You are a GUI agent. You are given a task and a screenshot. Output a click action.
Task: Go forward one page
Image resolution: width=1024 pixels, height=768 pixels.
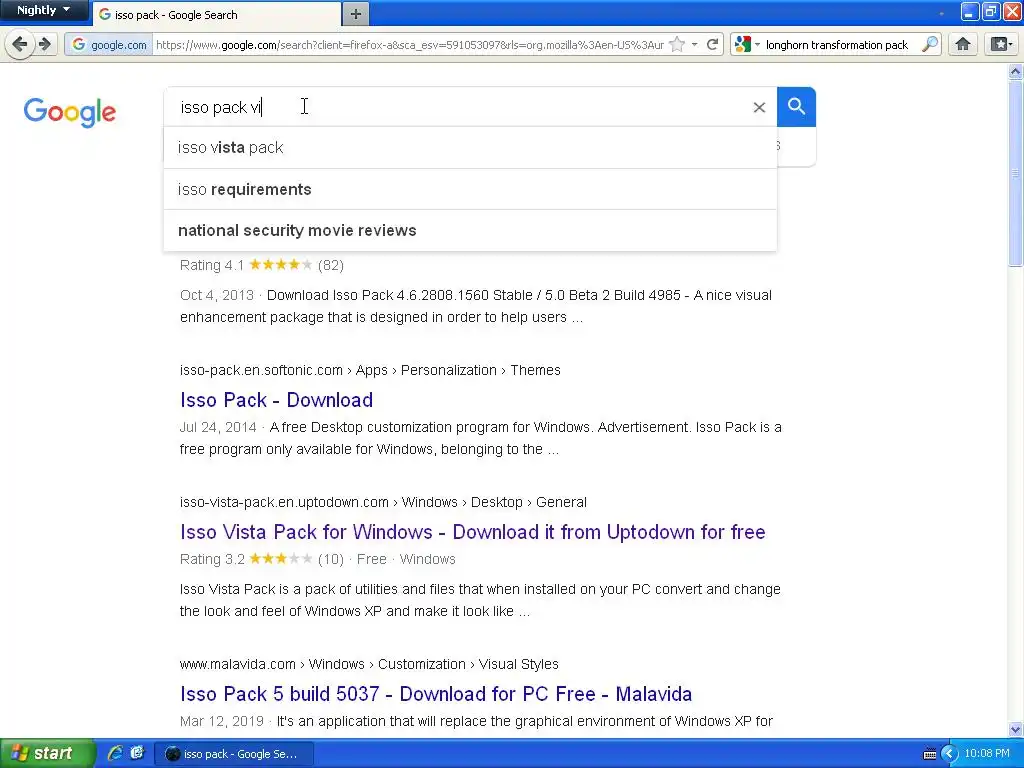pos(44,44)
